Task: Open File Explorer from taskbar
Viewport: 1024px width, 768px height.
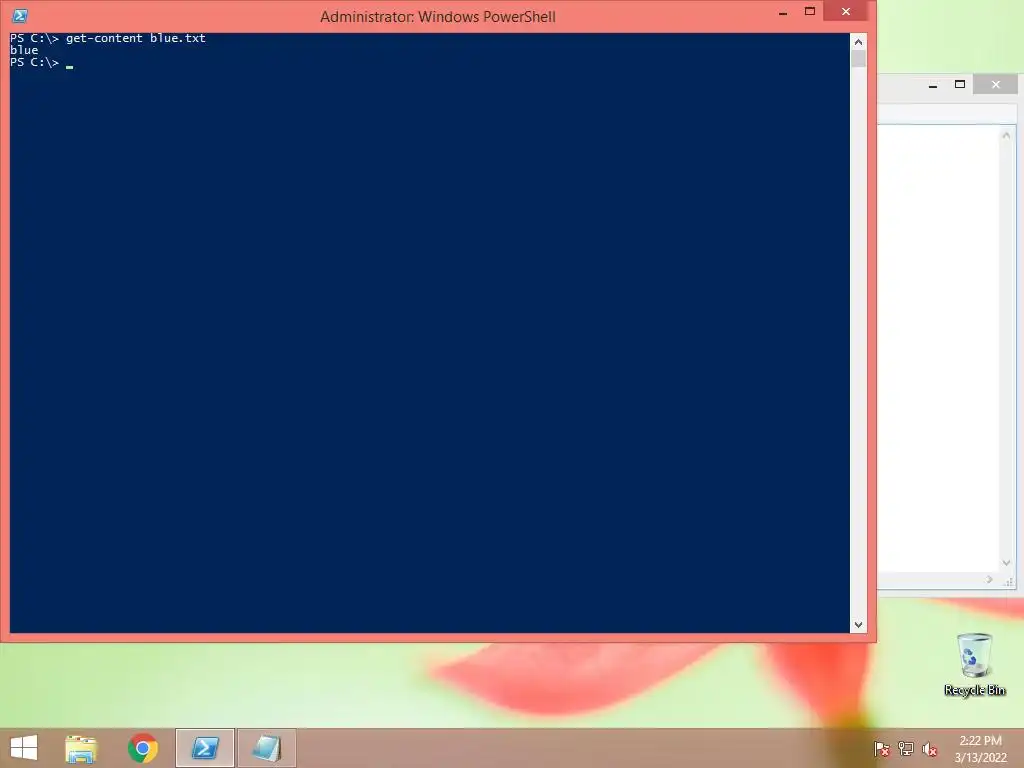Action: point(81,748)
